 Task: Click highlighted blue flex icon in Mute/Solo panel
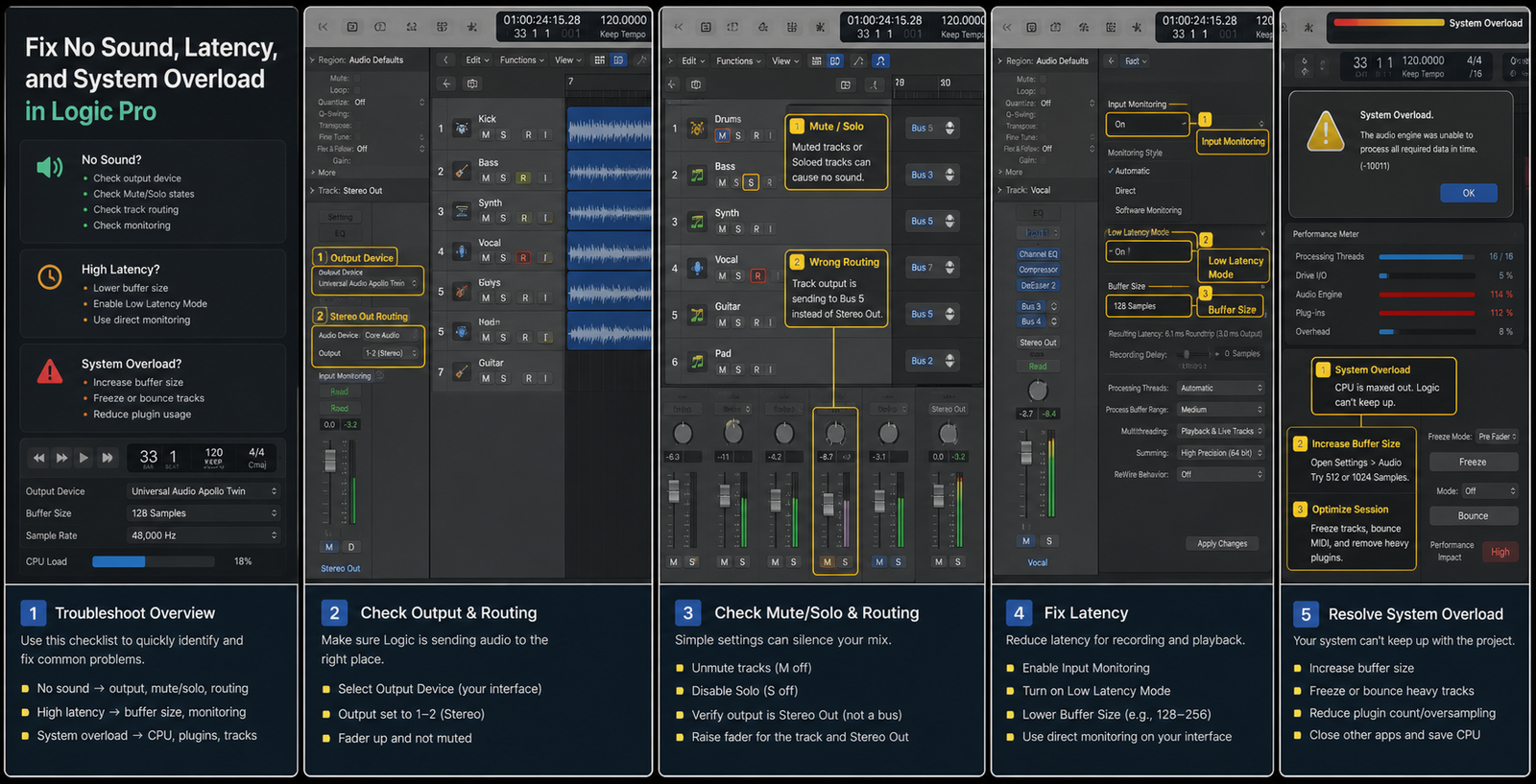click(x=880, y=60)
